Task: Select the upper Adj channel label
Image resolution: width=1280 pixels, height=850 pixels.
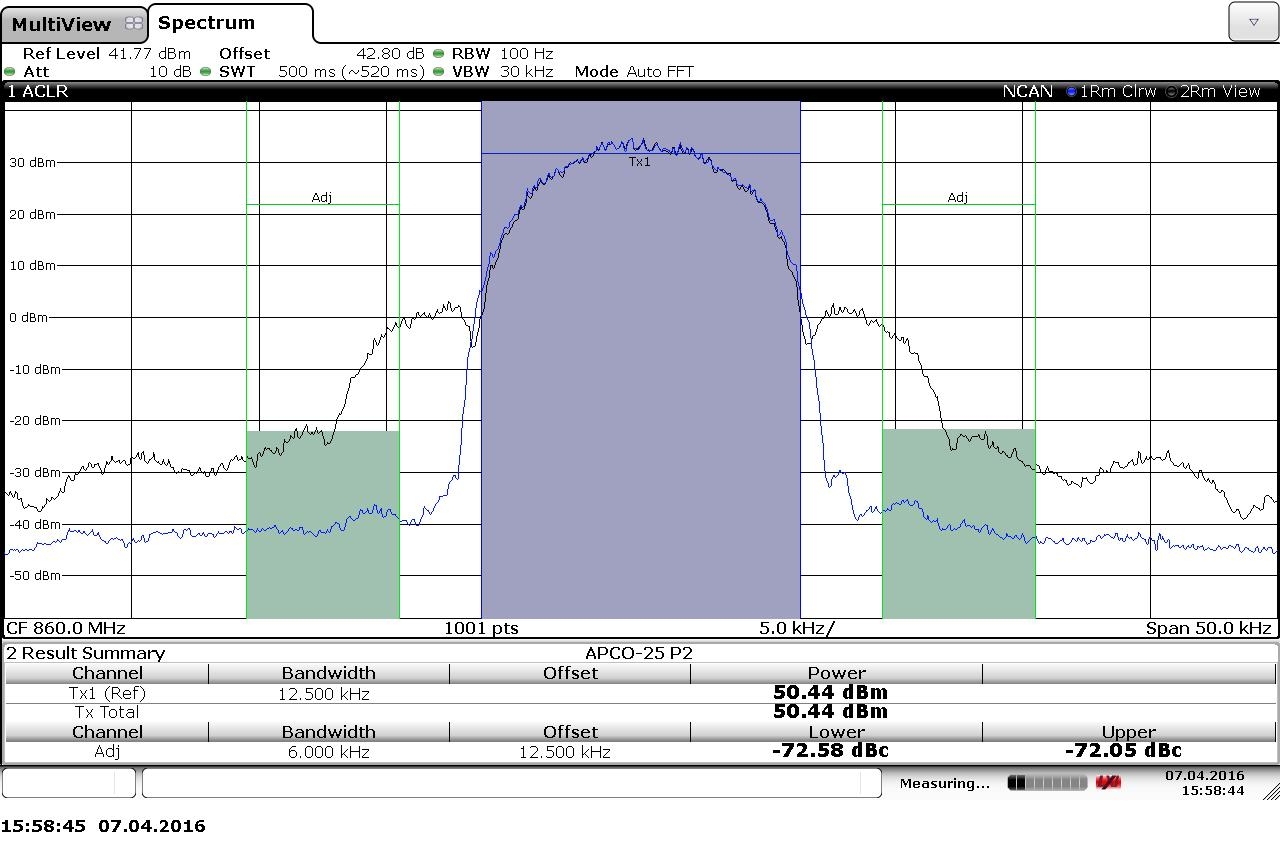Action: (x=958, y=197)
